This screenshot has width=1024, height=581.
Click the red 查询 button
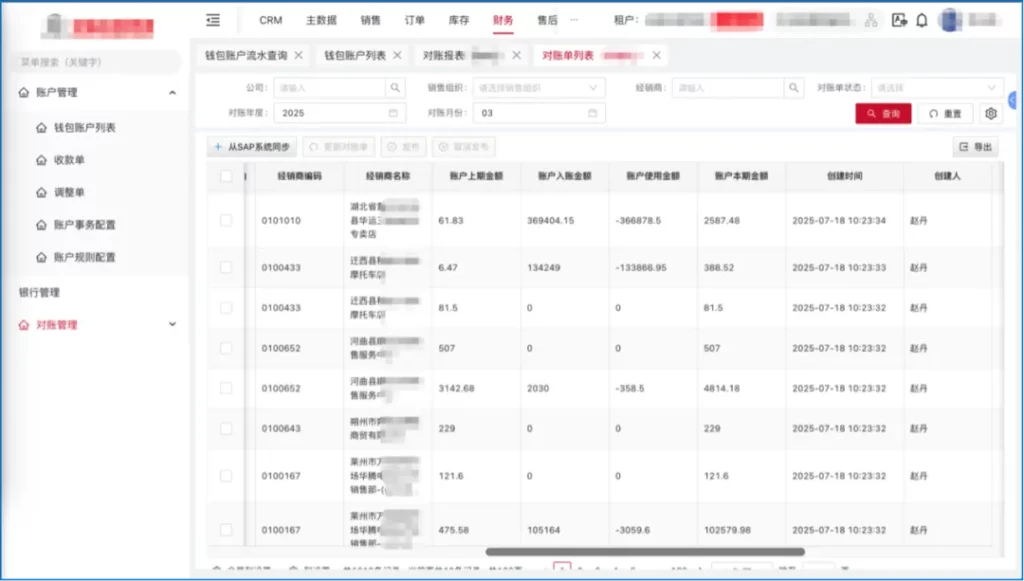tap(883, 114)
